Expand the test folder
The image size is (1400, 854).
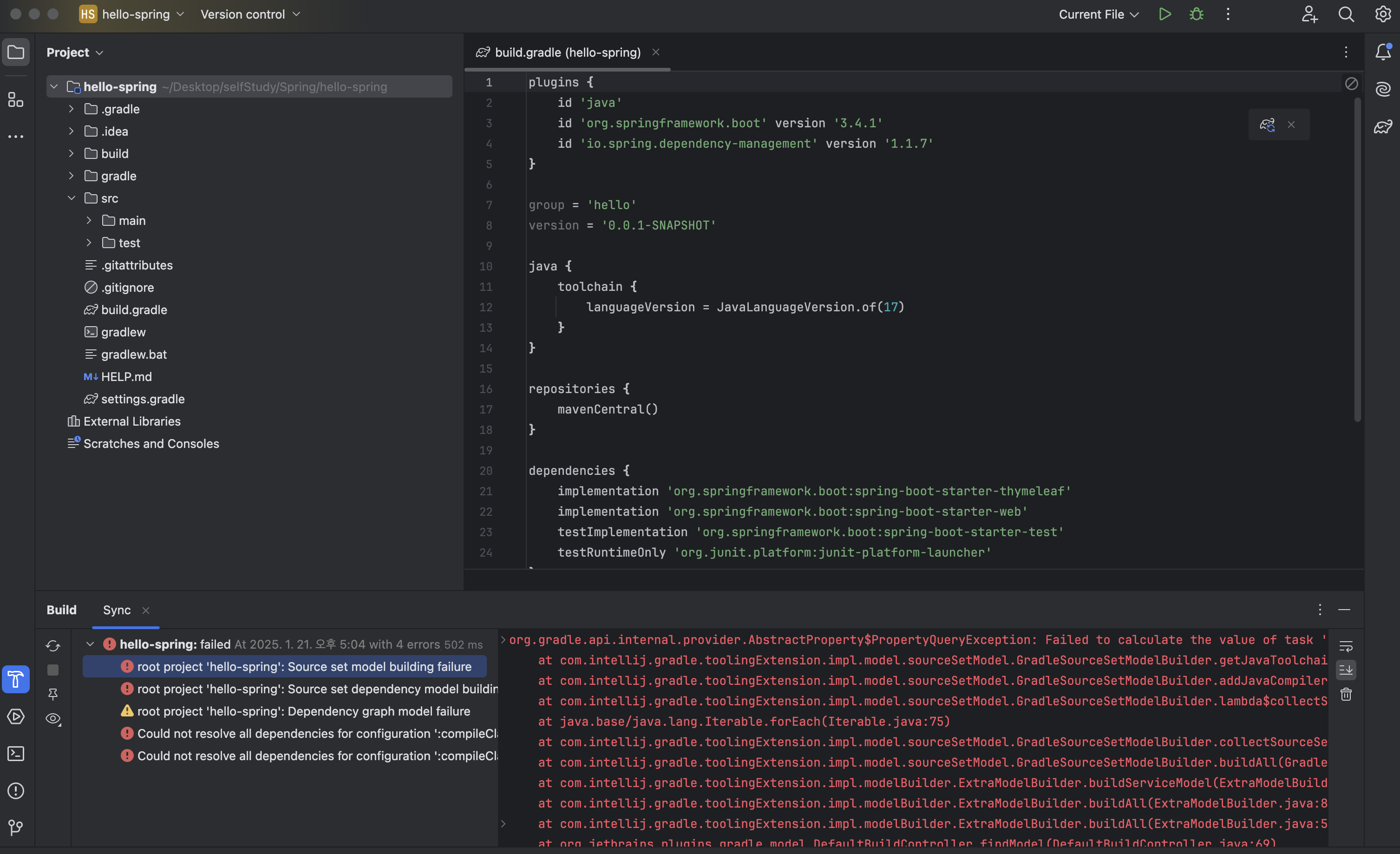point(89,243)
